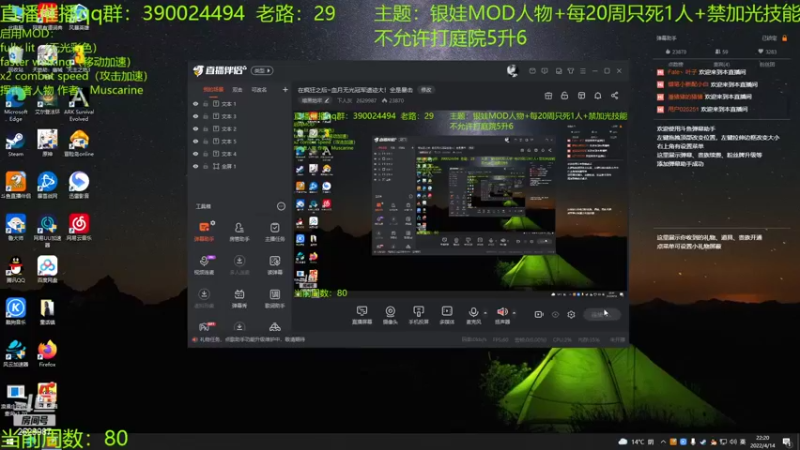Toggle the lock on the 文本 1 layer

click(x=206, y=104)
